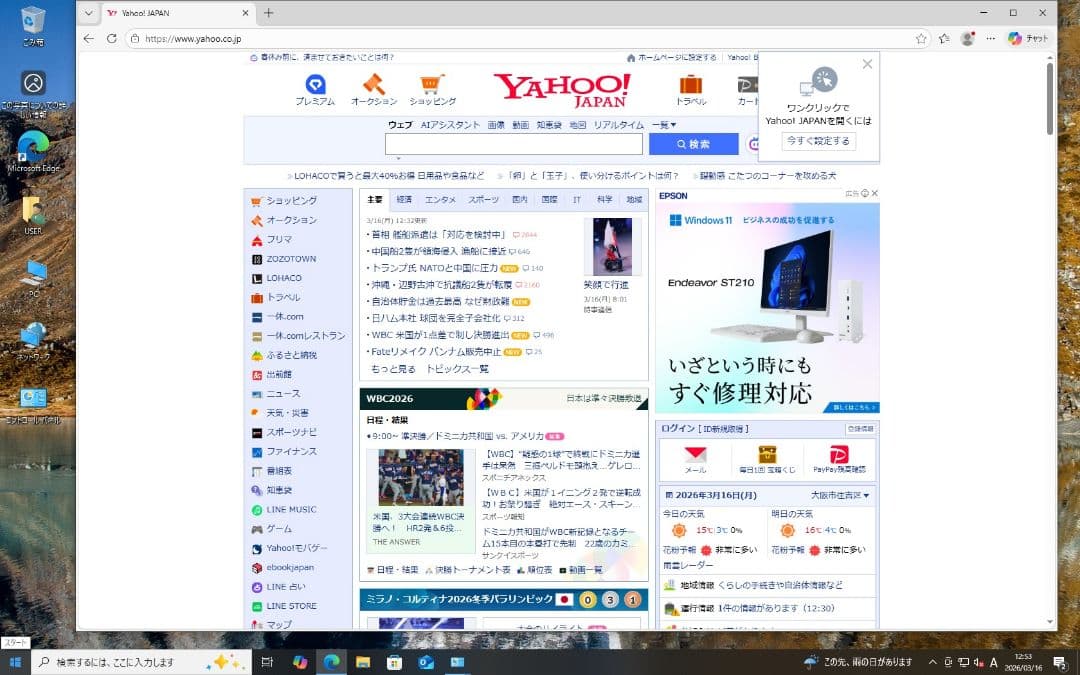Screen dimensions: 1080x675
Task: Open 雨雲レーダー link
Action: 688,565
